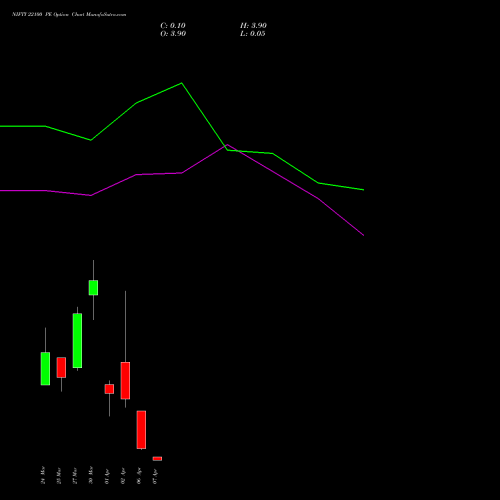Screen dimensions: 500x500
Task: Select the 24 Mar date label
Action: [43, 475]
